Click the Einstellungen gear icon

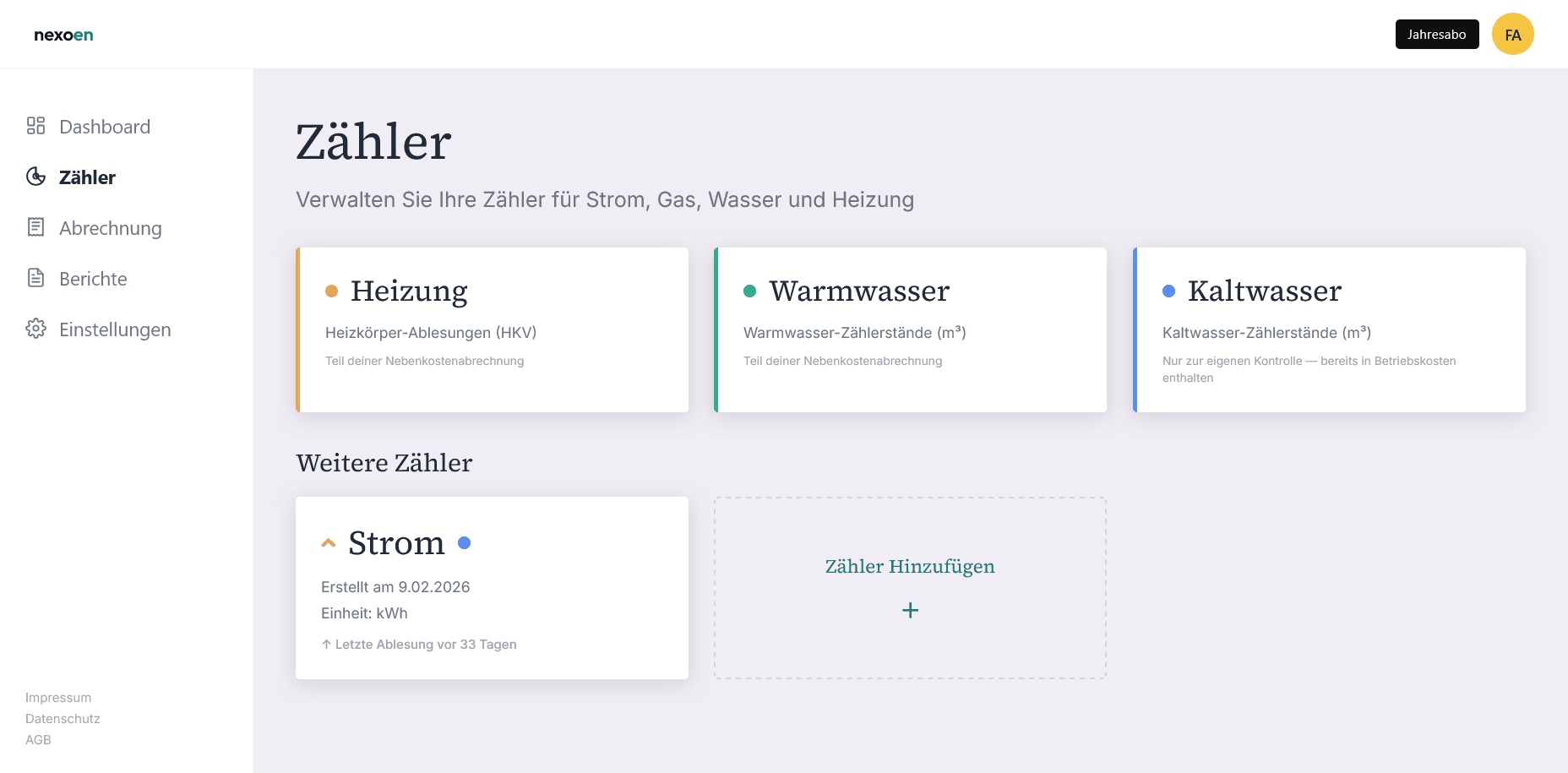pyautogui.click(x=35, y=329)
